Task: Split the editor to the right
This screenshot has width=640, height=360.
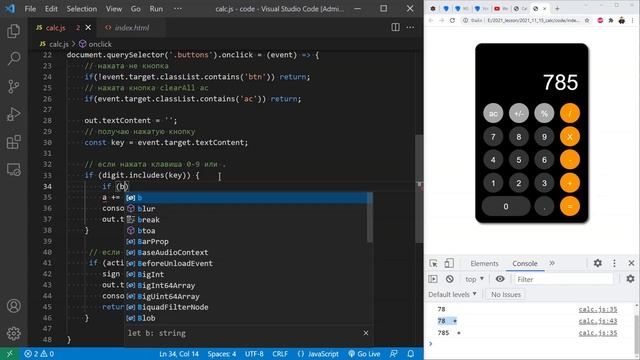Action: click(x=395, y=27)
